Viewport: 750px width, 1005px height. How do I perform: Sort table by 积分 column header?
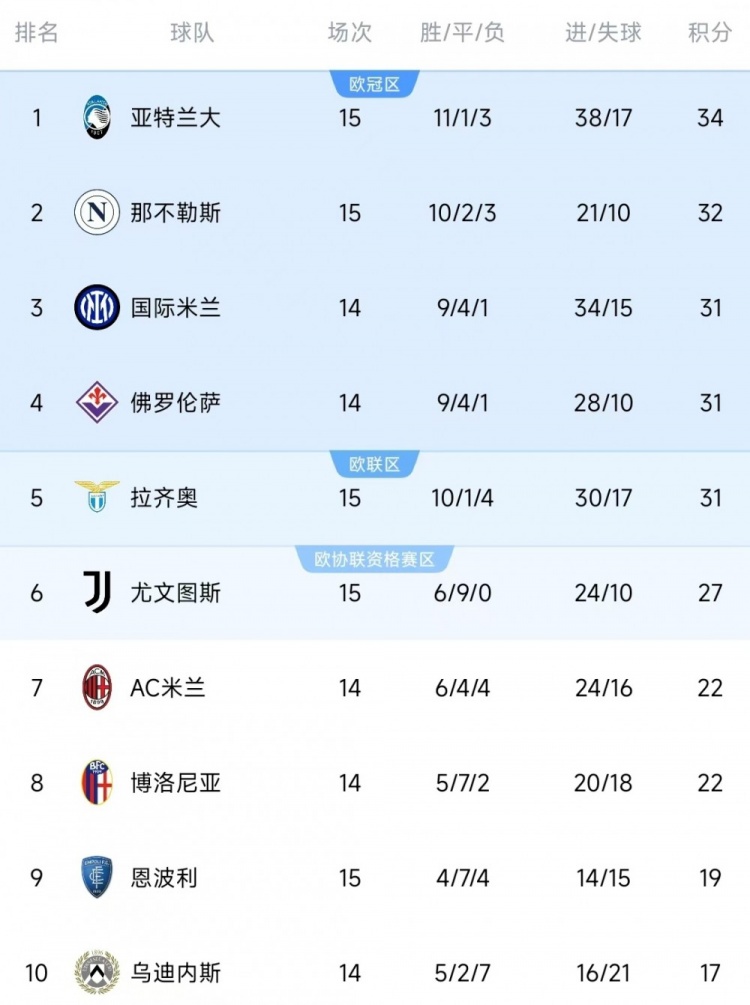click(x=710, y=33)
